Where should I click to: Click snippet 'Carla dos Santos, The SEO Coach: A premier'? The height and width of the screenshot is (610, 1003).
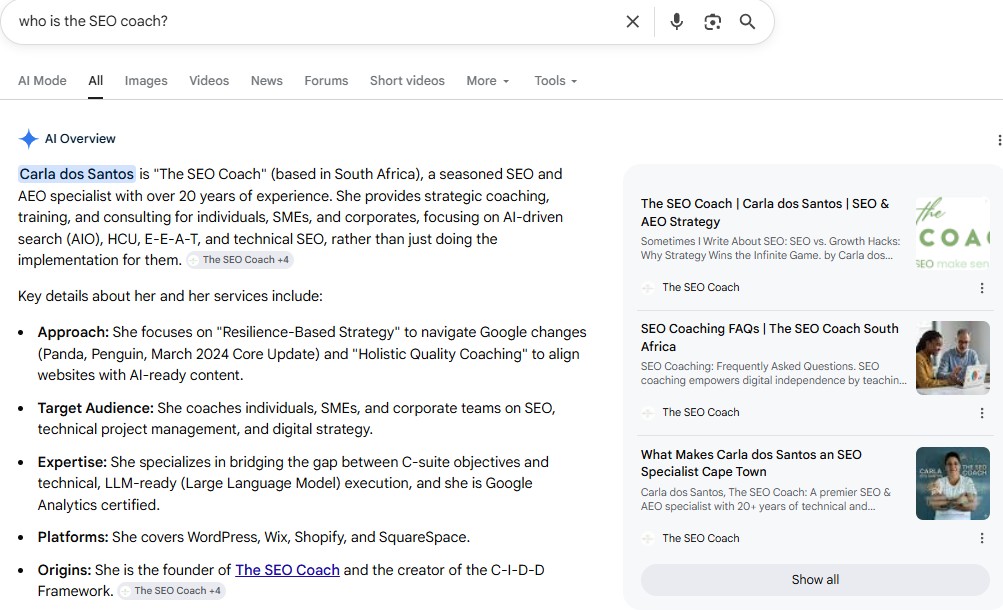tap(766, 499)
